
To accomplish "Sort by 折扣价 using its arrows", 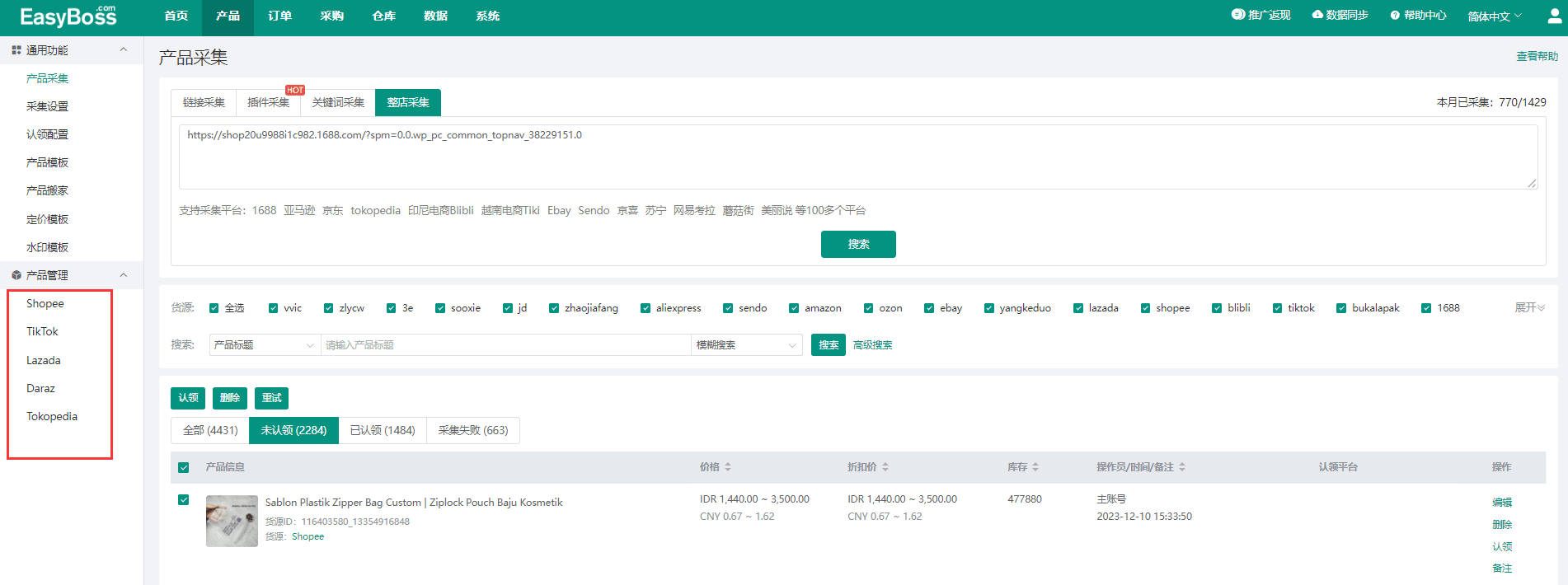I will click(885, 467).
